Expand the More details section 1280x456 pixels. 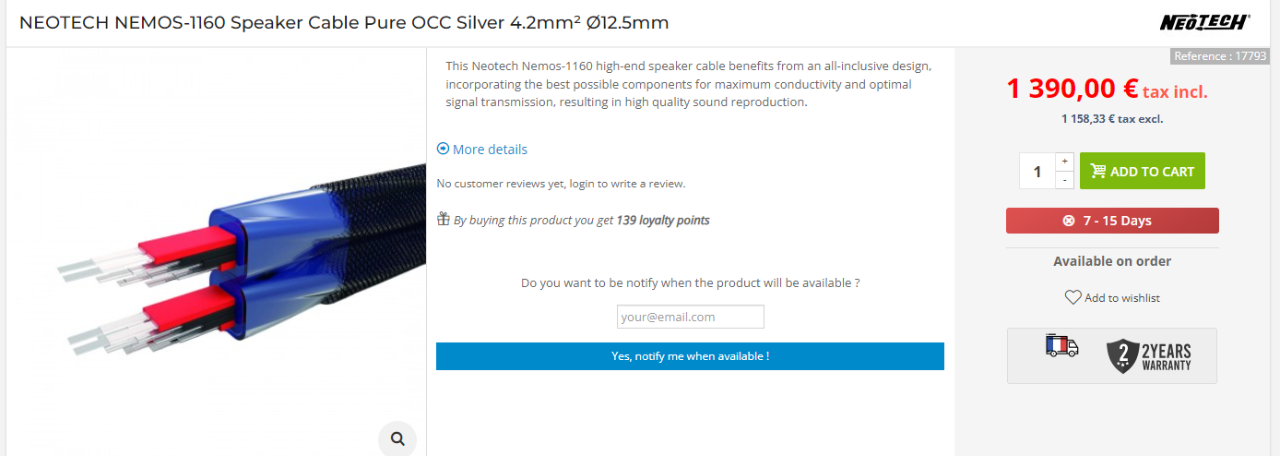click(x=482, y=149)
